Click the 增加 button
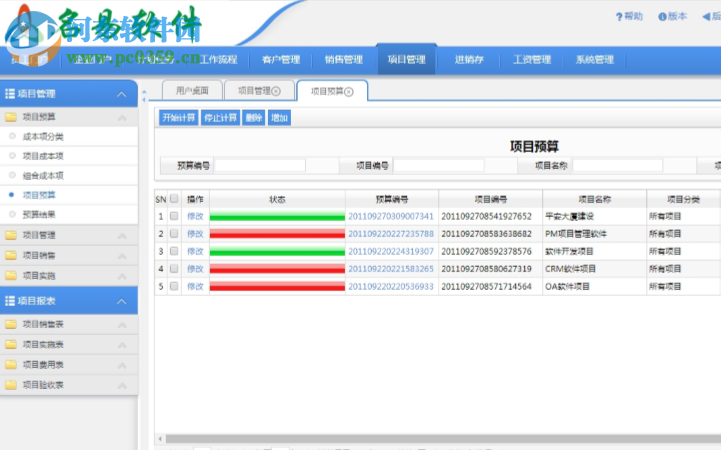 (x=279, y=118)
